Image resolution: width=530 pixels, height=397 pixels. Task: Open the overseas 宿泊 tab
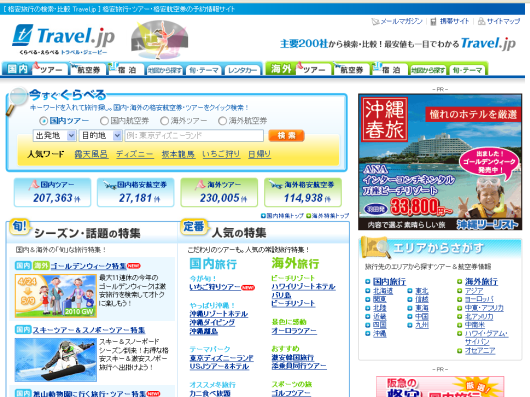click(x=389, y=69)
